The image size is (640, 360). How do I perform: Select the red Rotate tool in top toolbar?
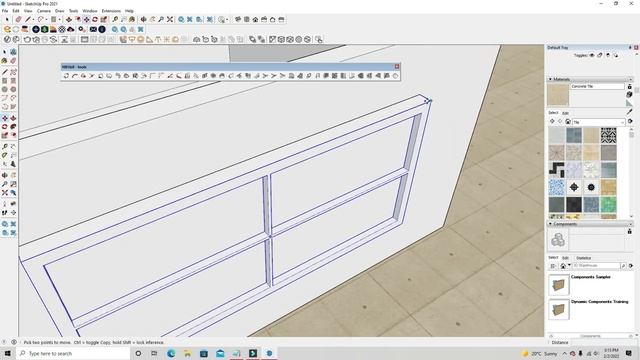[95, 19]
